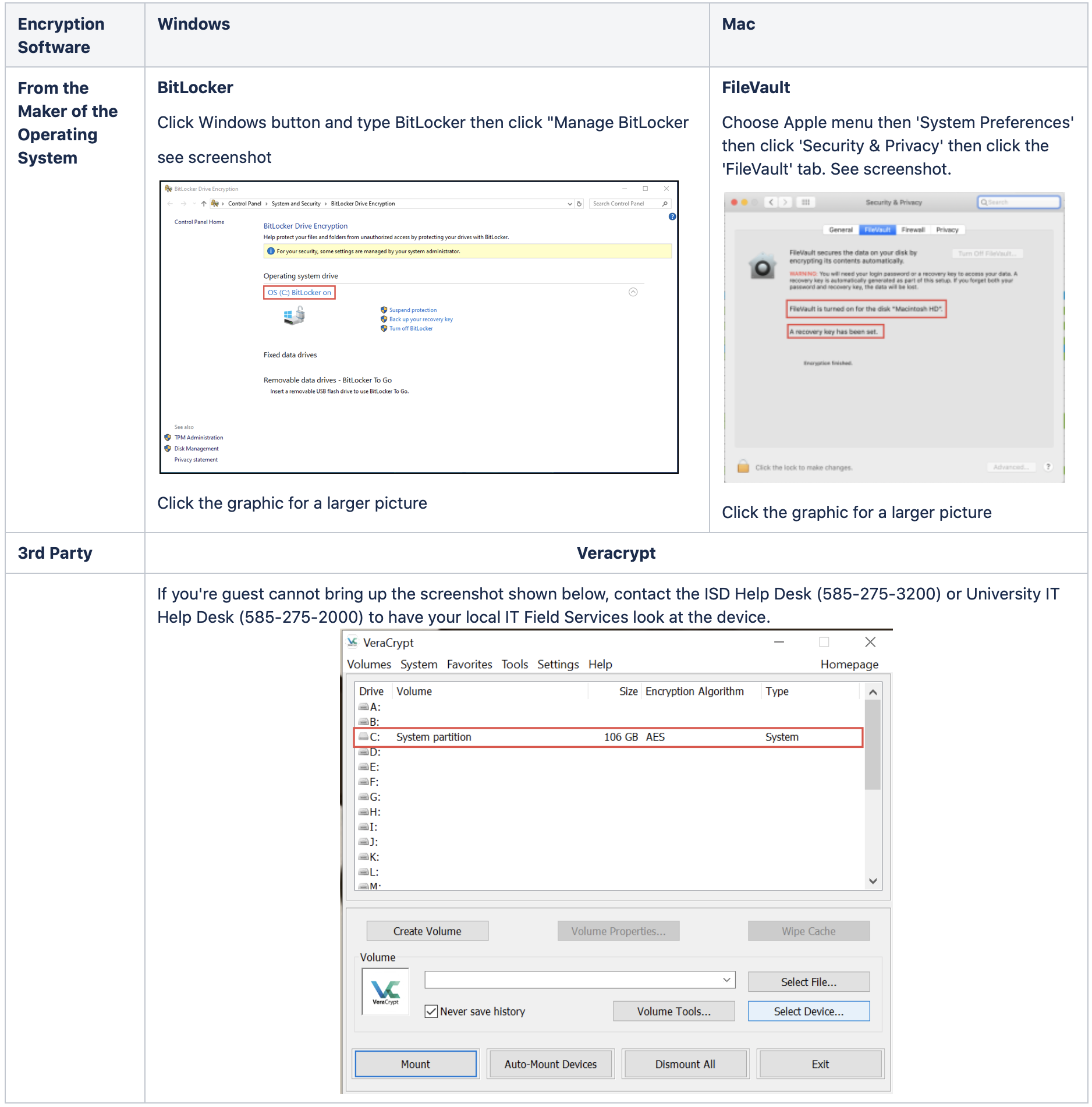1092x1107 pixels.
Task: Open the Favorites menu in VeraCrypt
Action: (x=469, y=665)
